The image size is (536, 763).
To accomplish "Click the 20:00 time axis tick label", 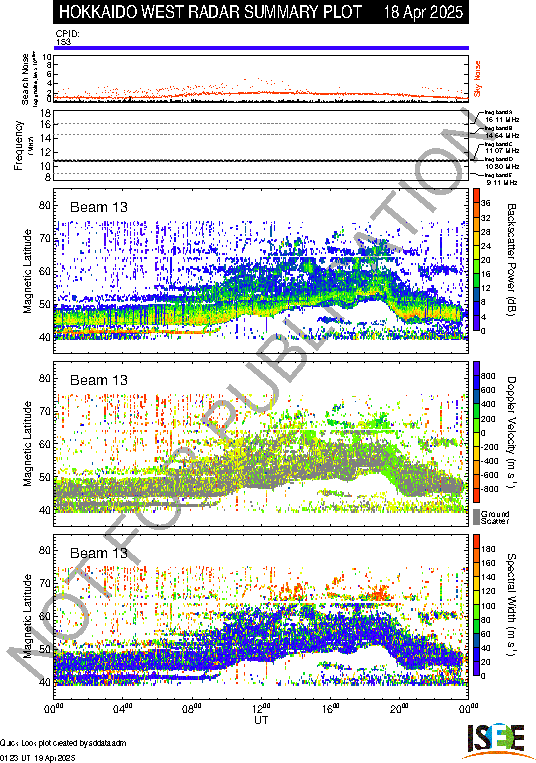I will click(x=400, y=708).
